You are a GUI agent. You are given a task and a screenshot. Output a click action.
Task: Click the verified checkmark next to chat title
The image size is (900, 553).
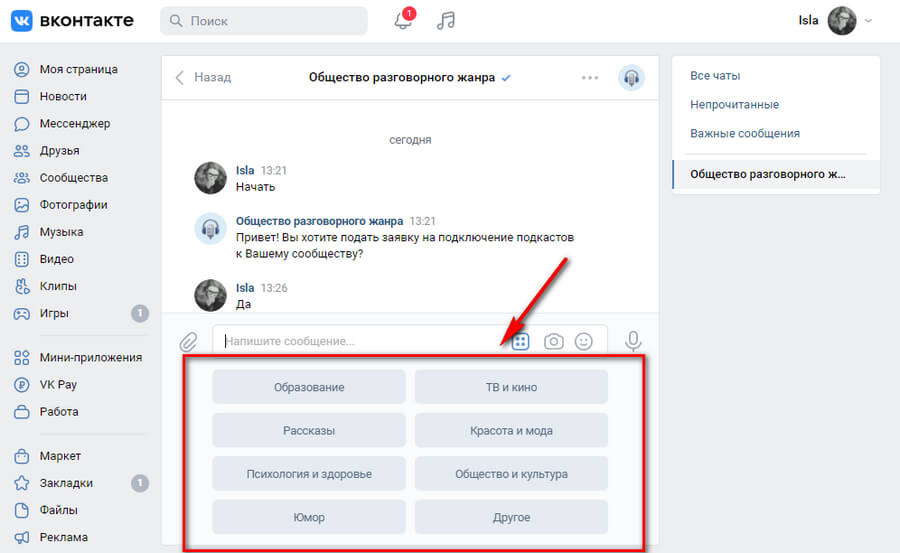[x=506, y=78]
